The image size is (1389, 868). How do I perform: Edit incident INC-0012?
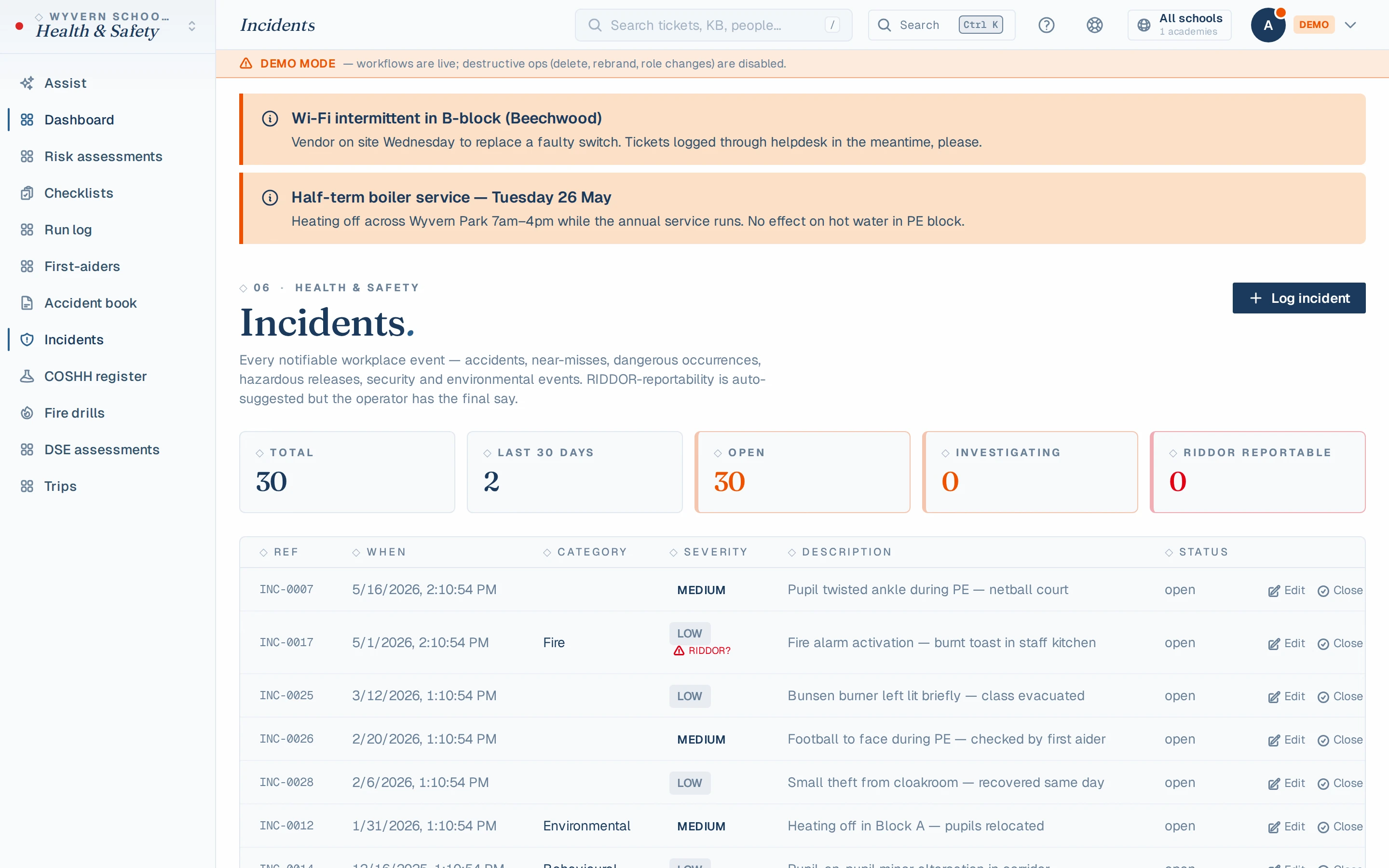[1286, 827]
